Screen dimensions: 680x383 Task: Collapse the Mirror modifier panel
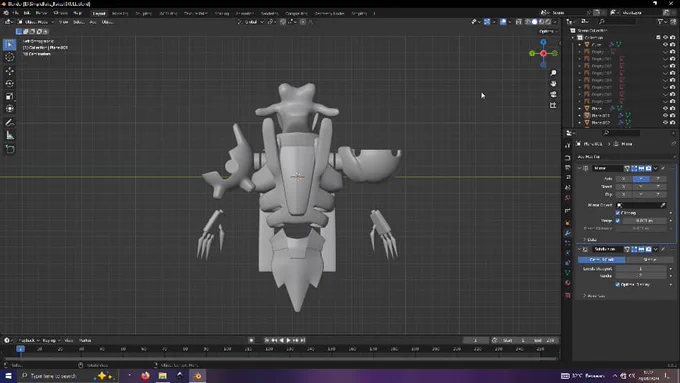(579, 168)
